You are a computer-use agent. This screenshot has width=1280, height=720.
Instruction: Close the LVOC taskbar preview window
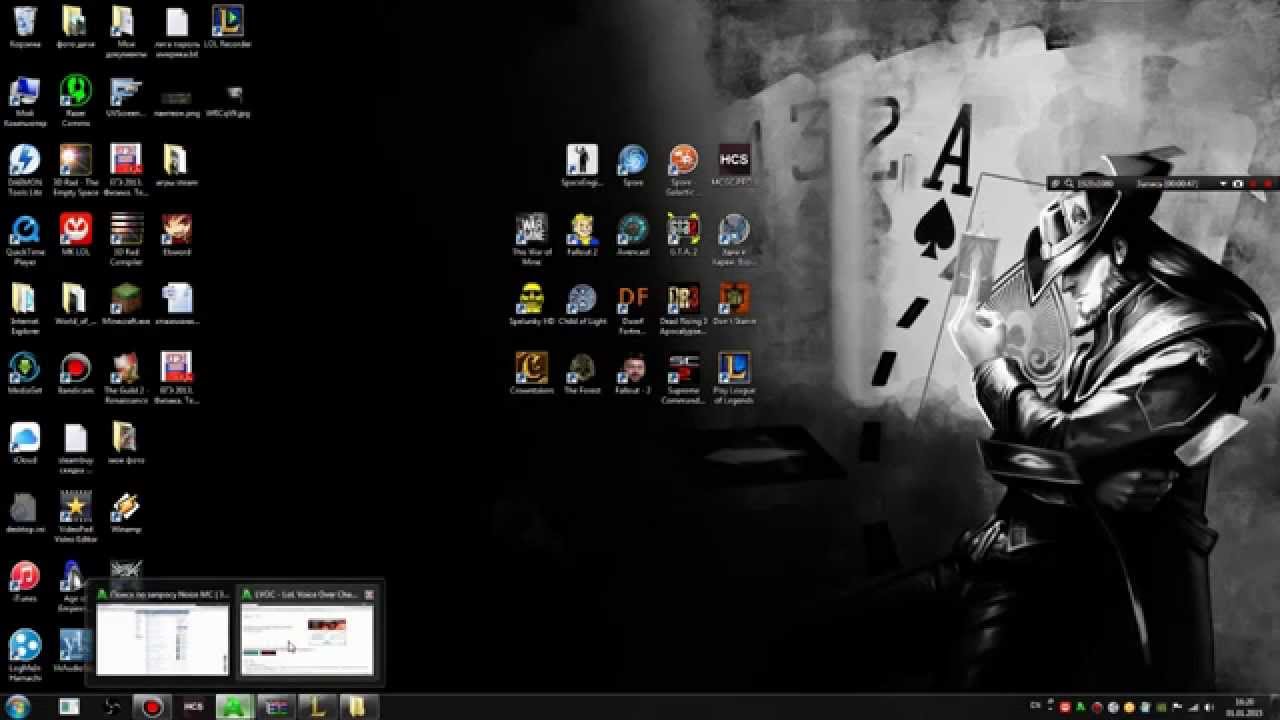[x=369, y=594]
